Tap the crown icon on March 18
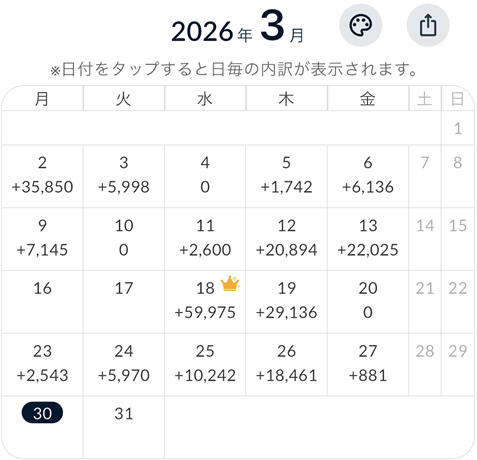This screenshot has height=460, width=477. tap(230, 284)
